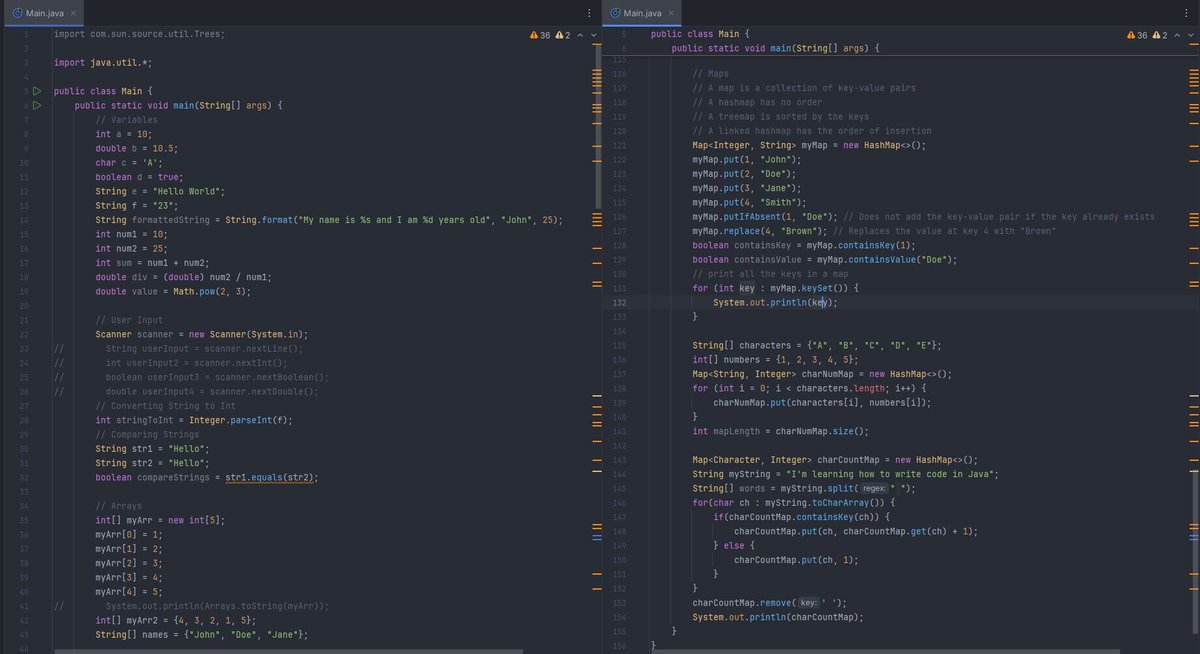Screen dimensions: 1200x654
Task: Go to next highlighted error in left editor
Action: (594, 35)
